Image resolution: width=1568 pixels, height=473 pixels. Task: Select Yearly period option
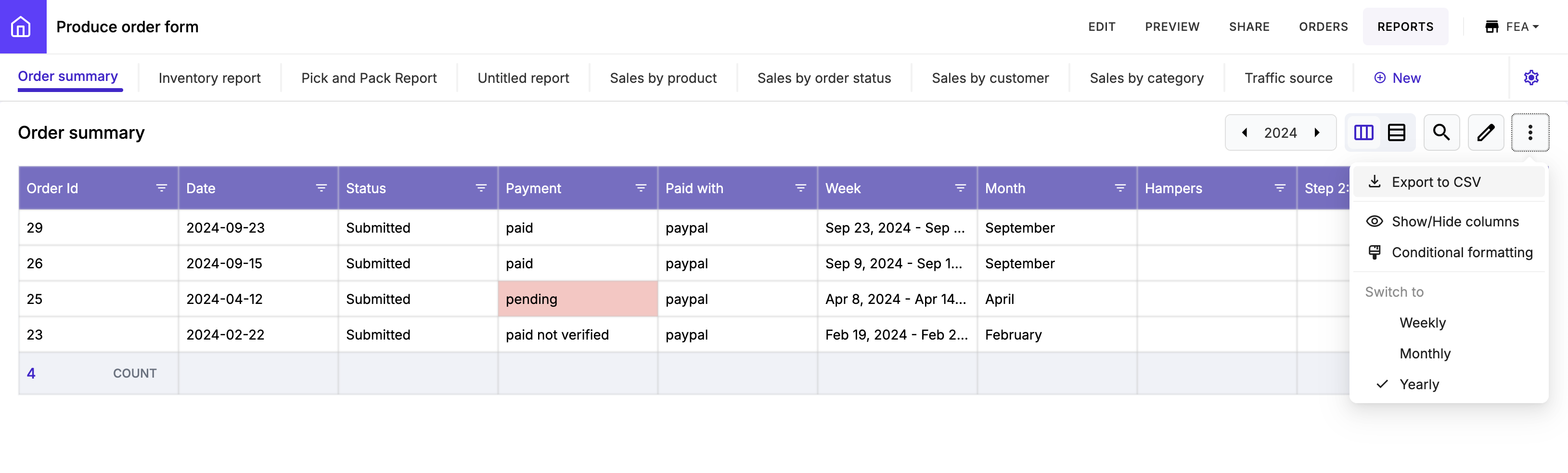coord(1419,384)
